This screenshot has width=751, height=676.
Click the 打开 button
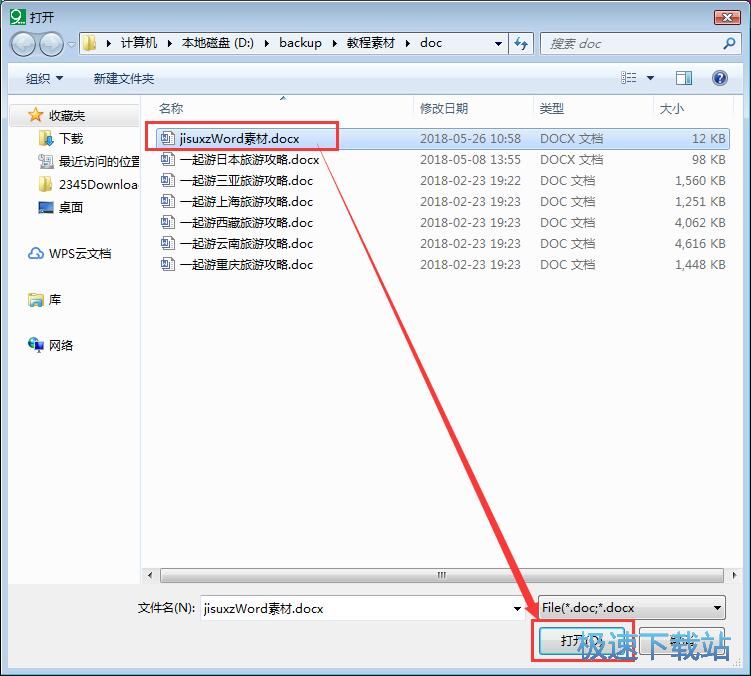(581, 641)
